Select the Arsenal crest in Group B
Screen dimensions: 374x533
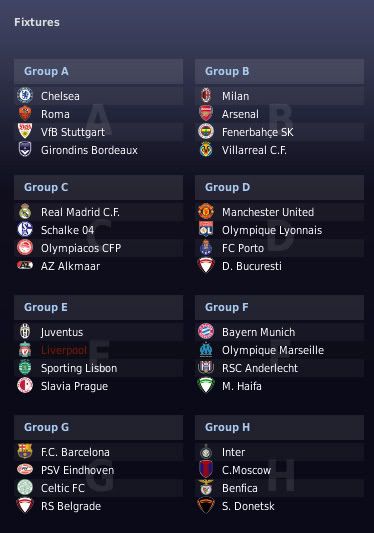pyautogui.click(x=206, y=114)
